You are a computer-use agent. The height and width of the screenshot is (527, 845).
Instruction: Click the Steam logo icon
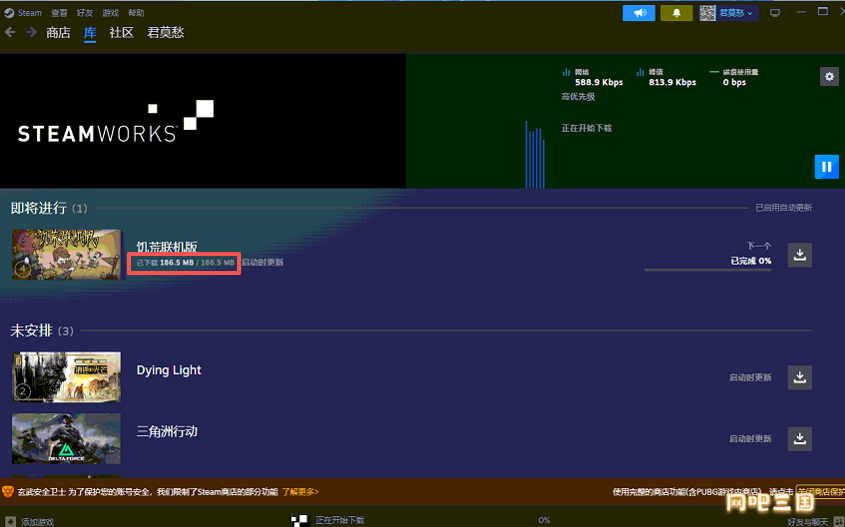click(9, 13)
